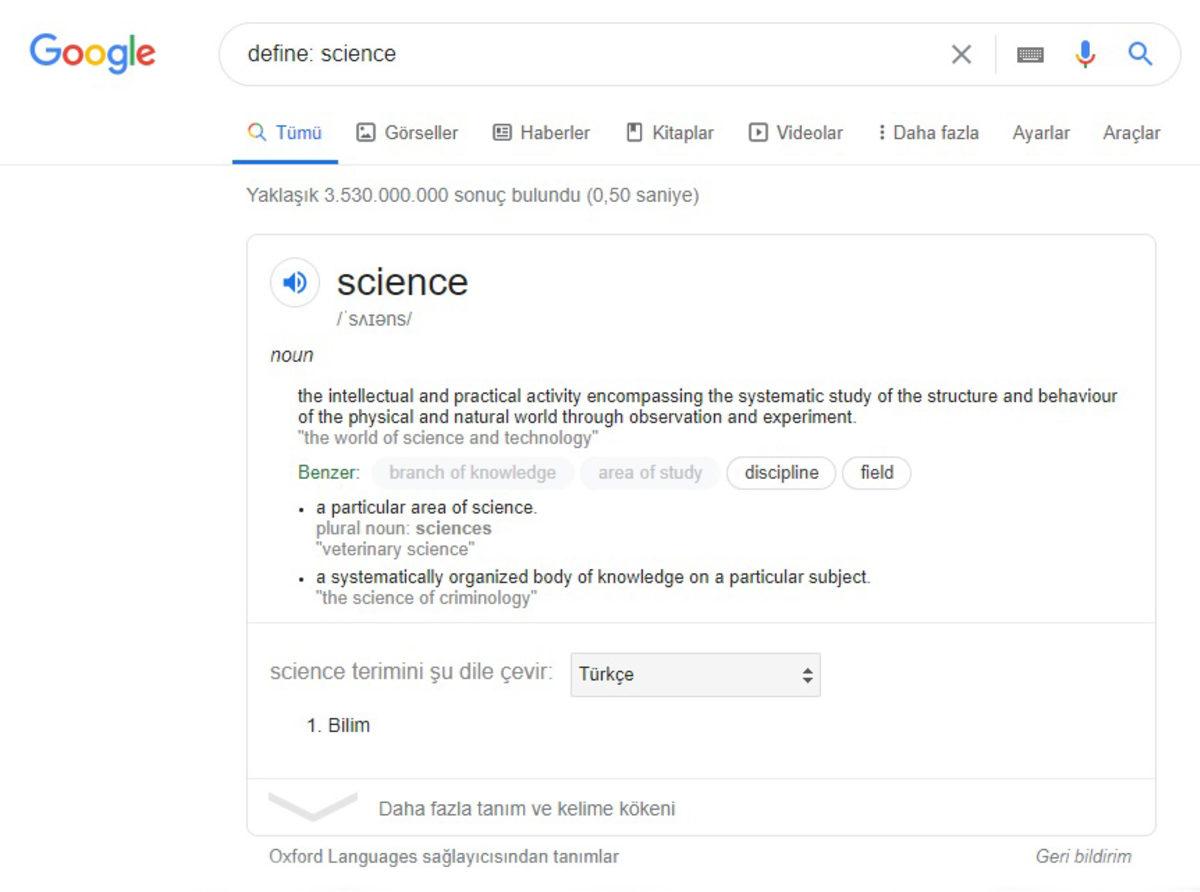Click the Videolar play icon
The width and height of the screenshot is (1200, 892).
pyautogui.click(x=760, y=132)
